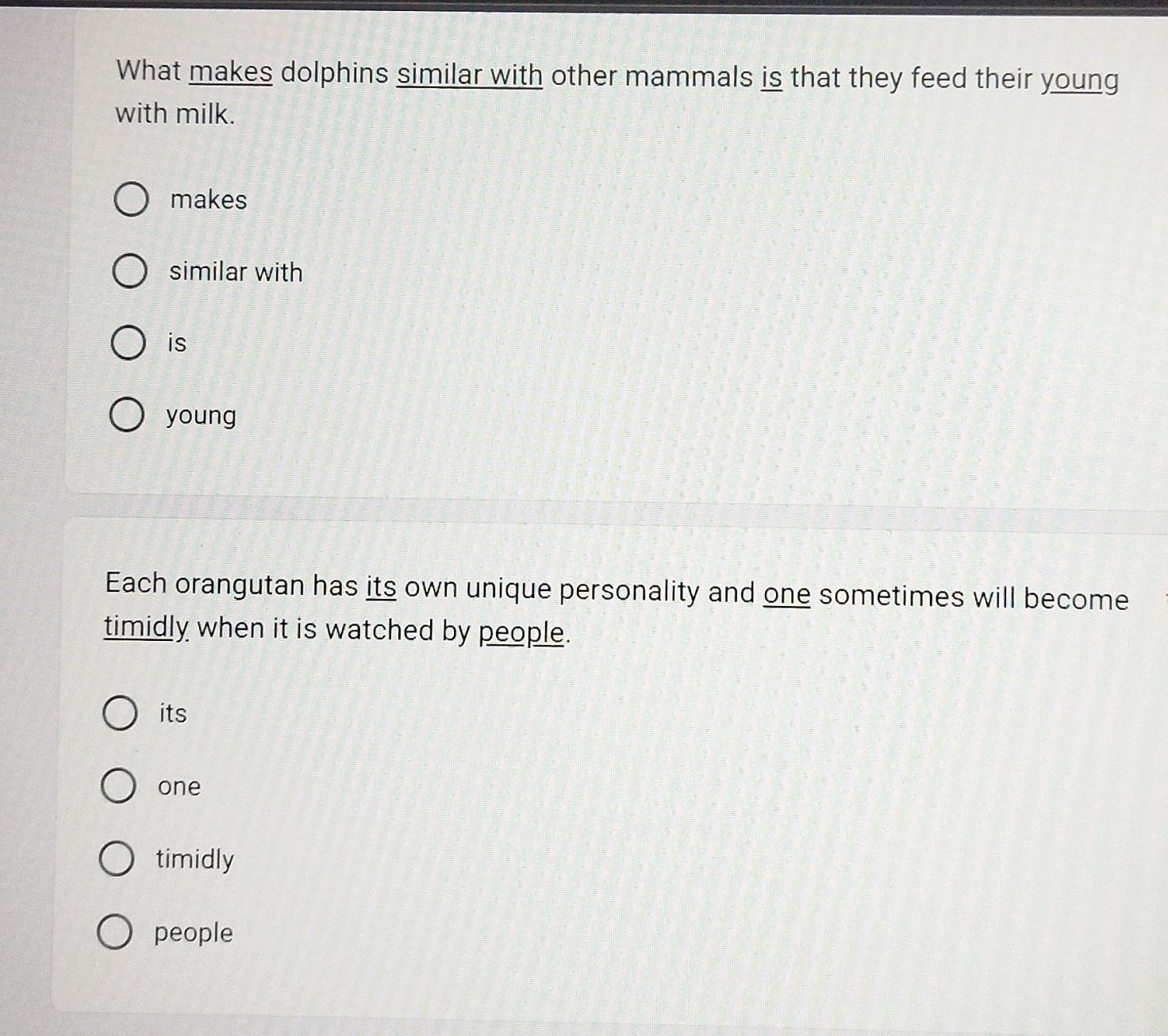Select the radio circle for "makes"
Viewport: 1168px width, 1036px height.
tap(131, 199)
